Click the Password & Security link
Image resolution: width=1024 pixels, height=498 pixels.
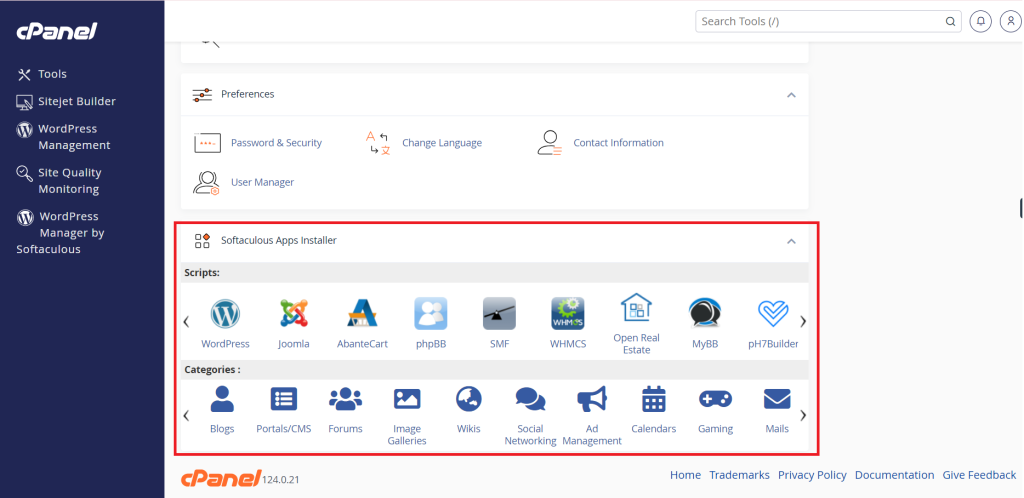276,143
